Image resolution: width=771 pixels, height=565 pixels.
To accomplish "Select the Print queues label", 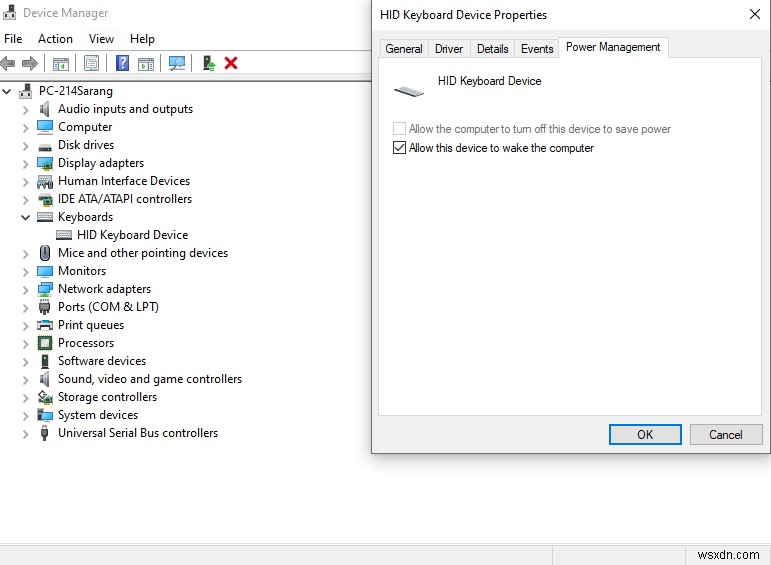I will click(90, 325).
